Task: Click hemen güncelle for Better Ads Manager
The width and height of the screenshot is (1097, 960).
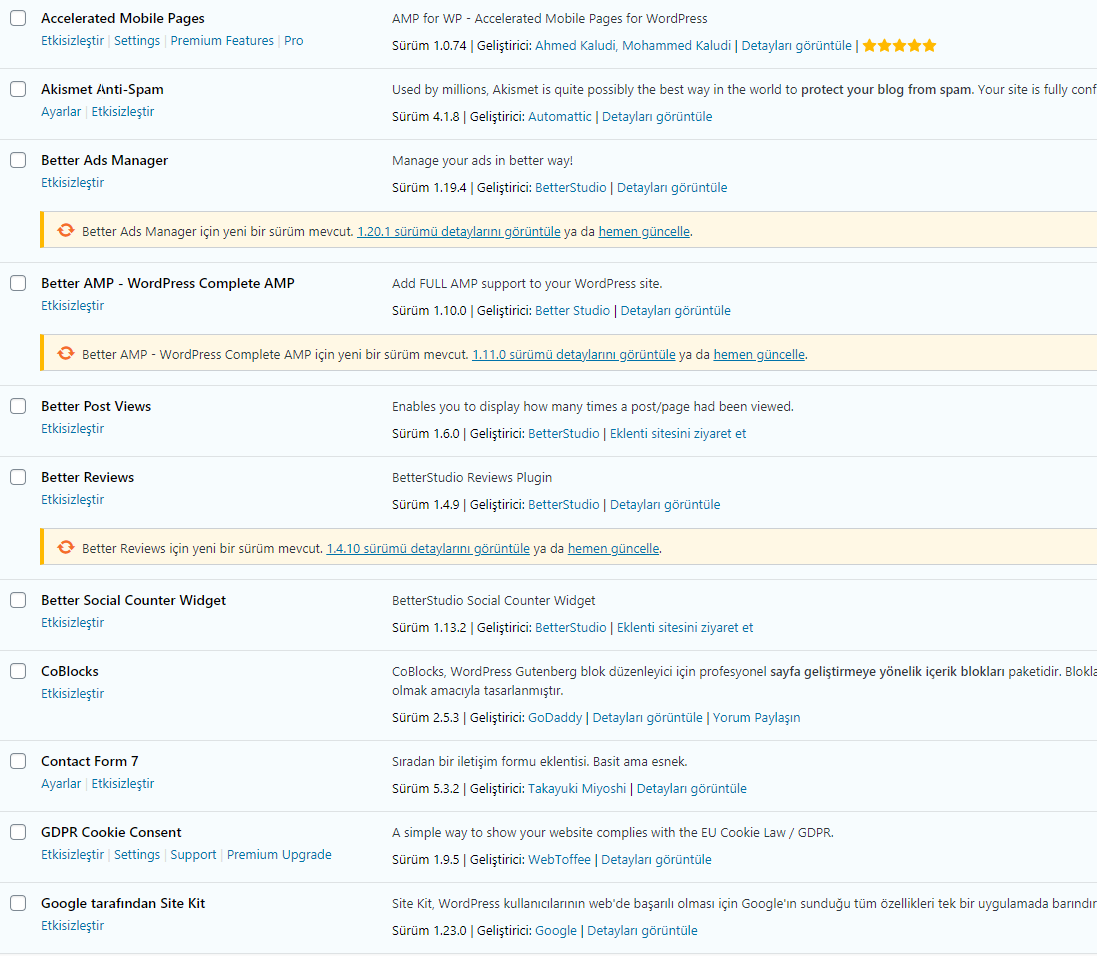Action: 644,232
